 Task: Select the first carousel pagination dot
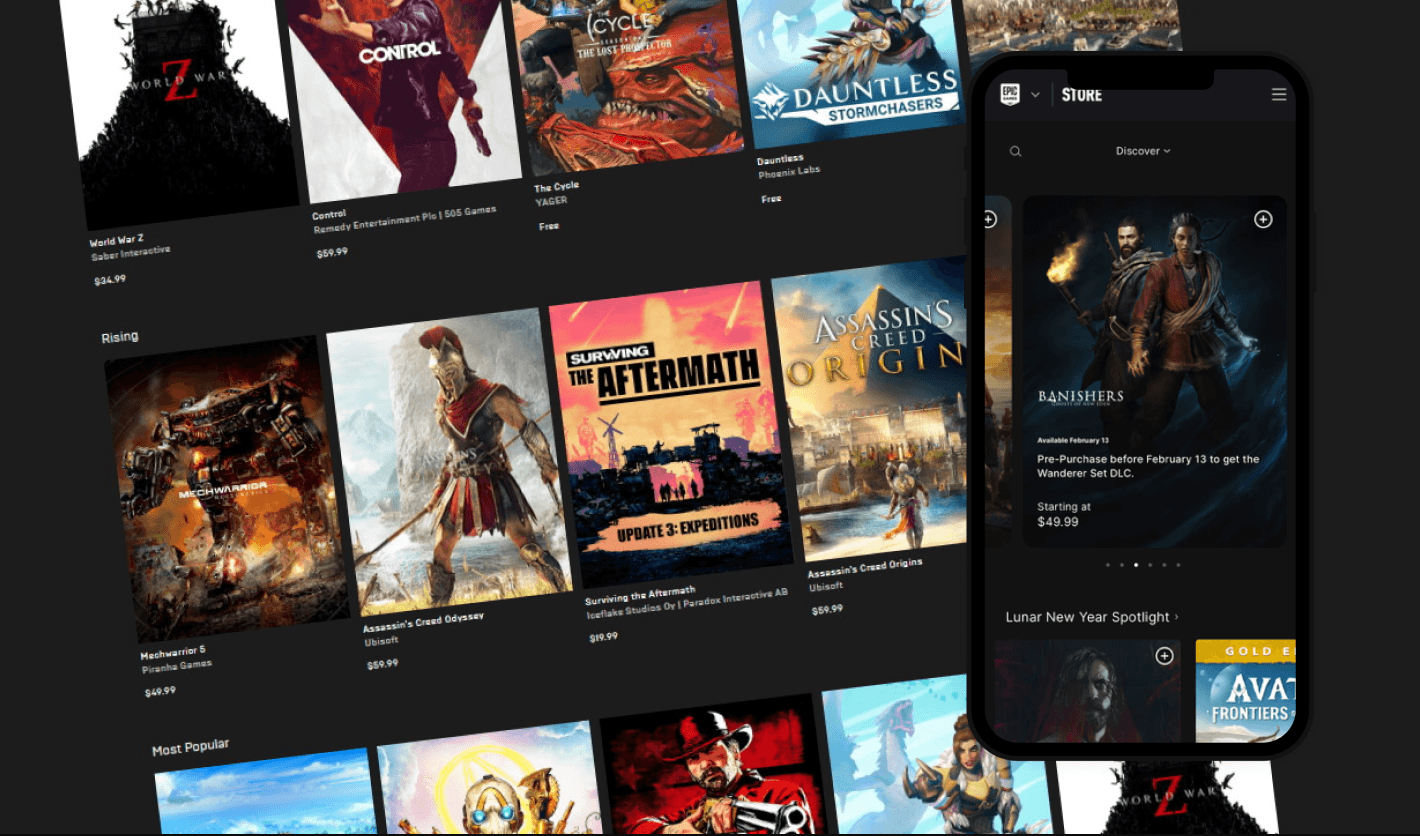coord(1107,565)
